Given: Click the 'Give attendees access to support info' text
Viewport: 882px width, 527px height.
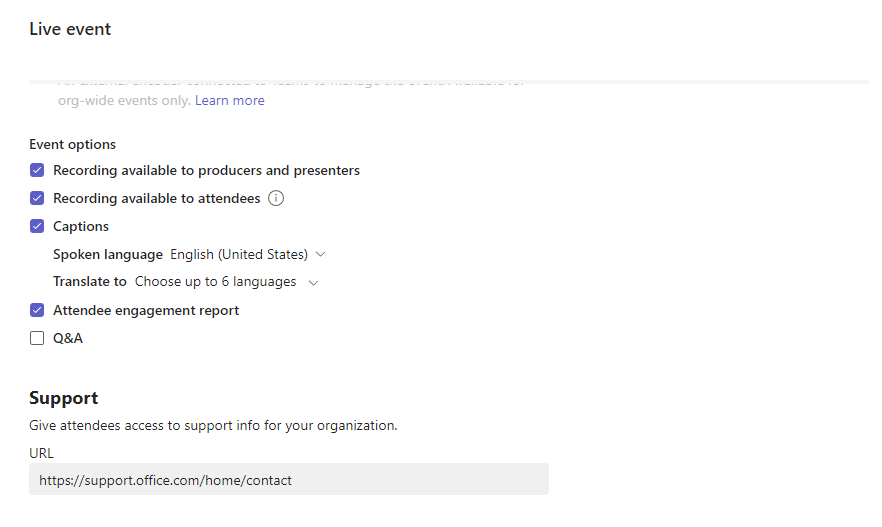Looking at the screenshot, I should (x=213, y=426).
